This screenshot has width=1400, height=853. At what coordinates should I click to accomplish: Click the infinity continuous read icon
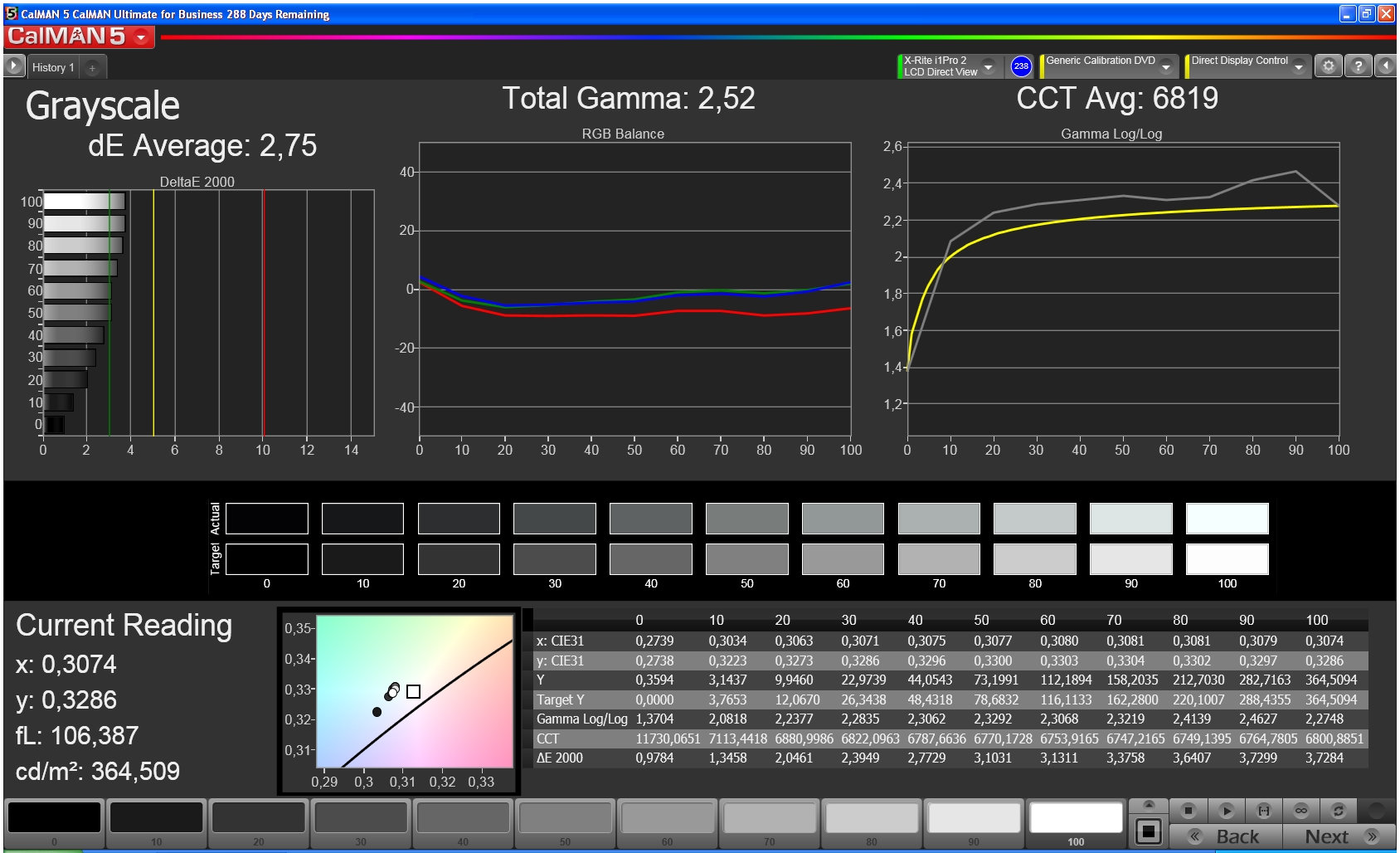tap(1301, 811)
